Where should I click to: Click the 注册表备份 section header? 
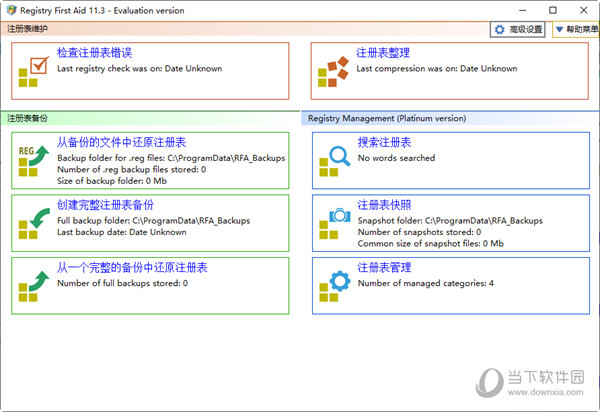pos(28,118)
